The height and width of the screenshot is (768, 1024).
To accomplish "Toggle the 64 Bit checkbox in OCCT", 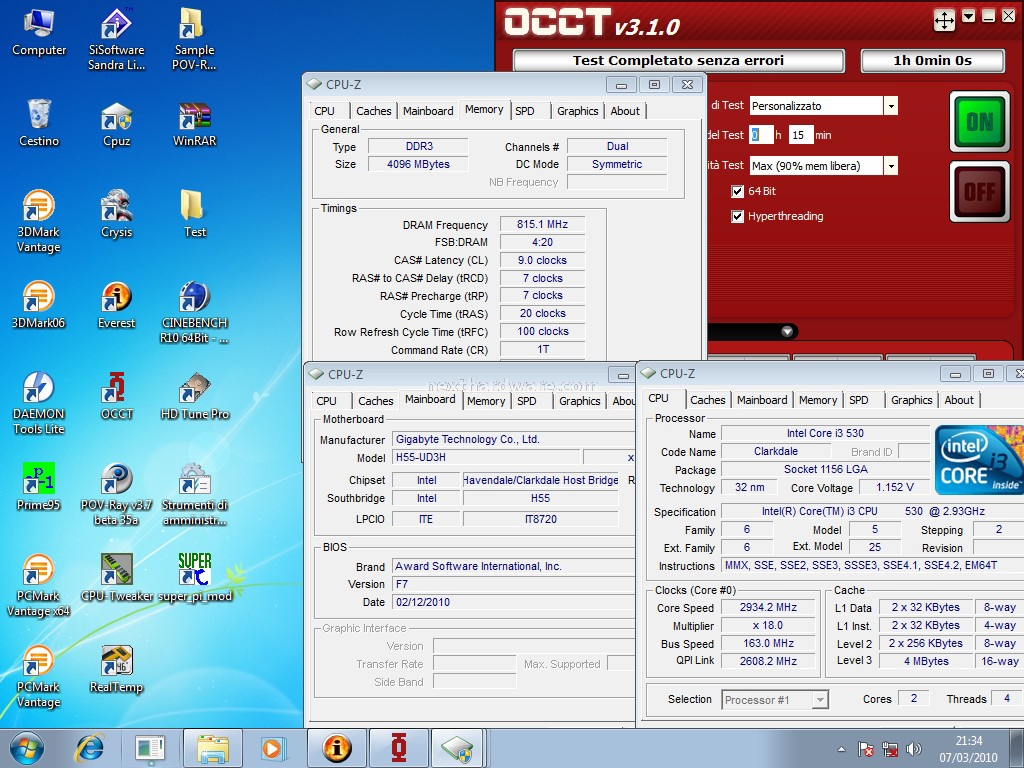I will [737, 191].
